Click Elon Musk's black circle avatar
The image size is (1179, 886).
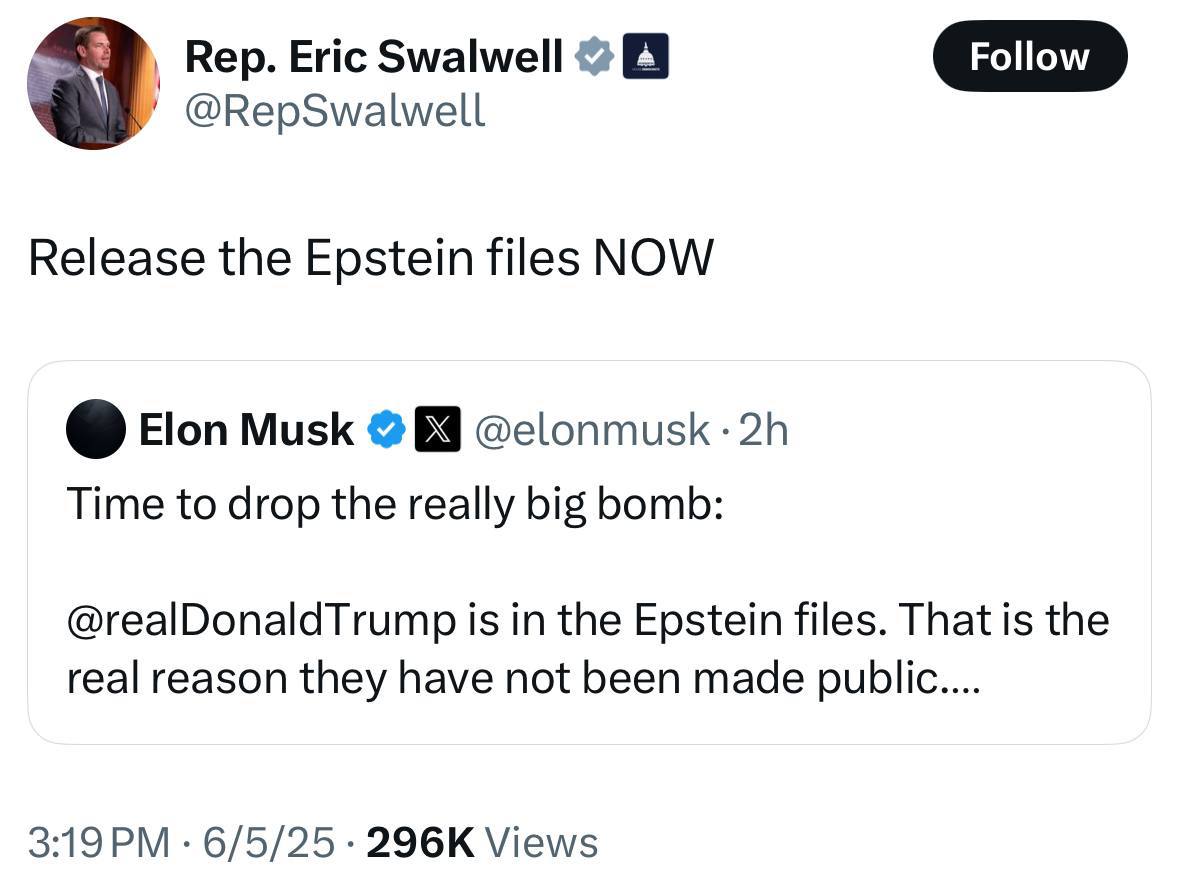tap(96, 429)
